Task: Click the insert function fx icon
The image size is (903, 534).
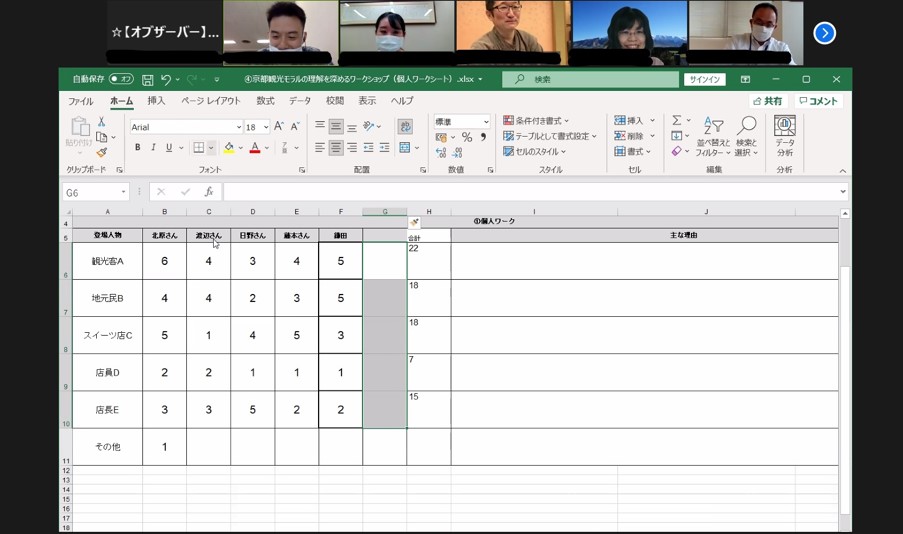Action: 209,192
